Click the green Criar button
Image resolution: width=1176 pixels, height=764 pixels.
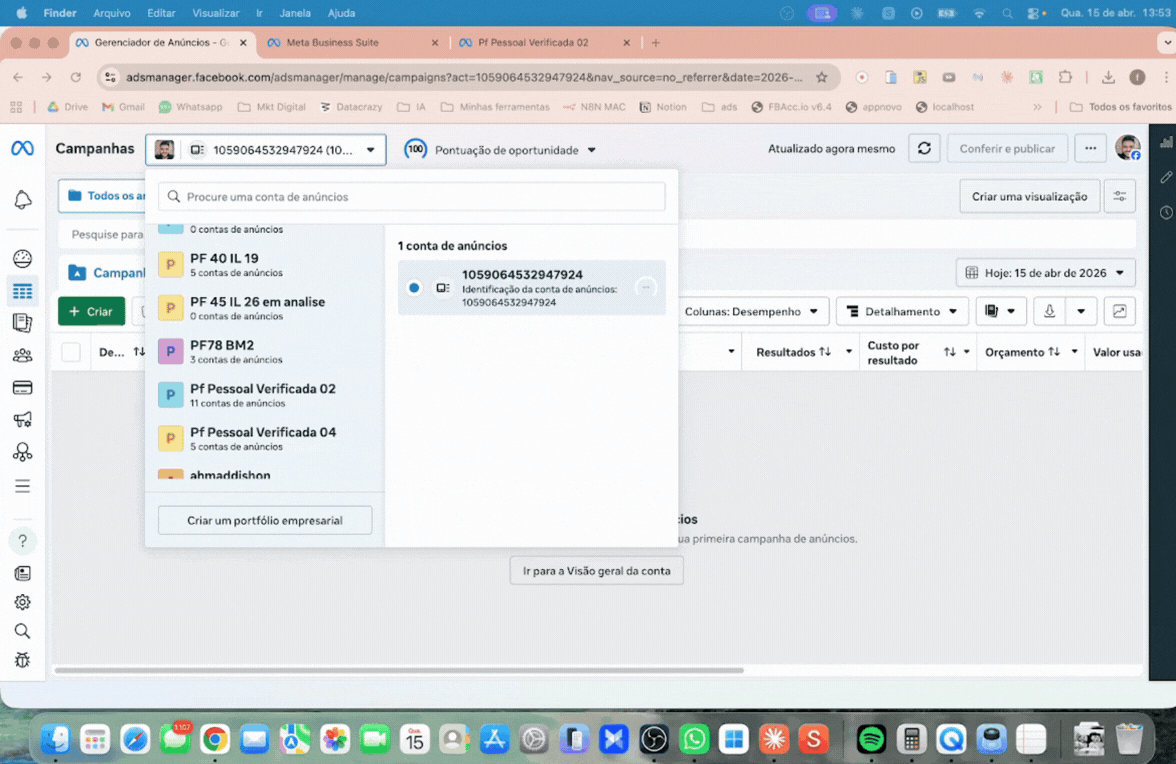coord(92,311)
